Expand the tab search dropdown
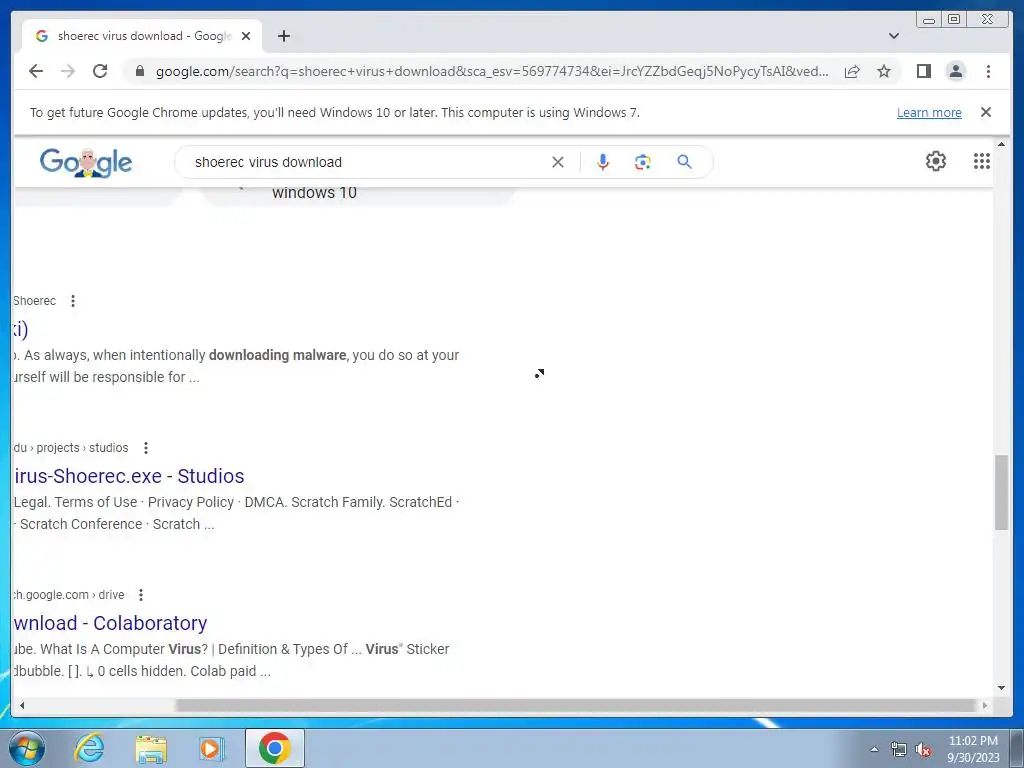 894,36
